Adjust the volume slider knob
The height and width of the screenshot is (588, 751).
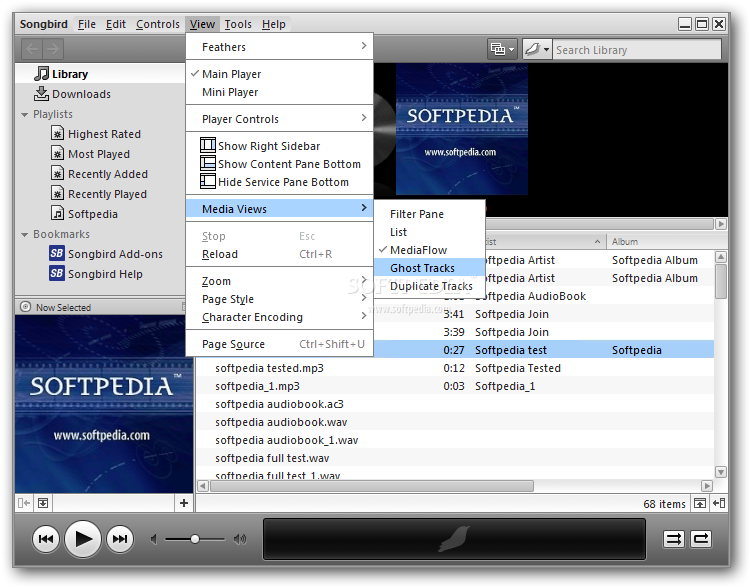[x=195, y=539]
